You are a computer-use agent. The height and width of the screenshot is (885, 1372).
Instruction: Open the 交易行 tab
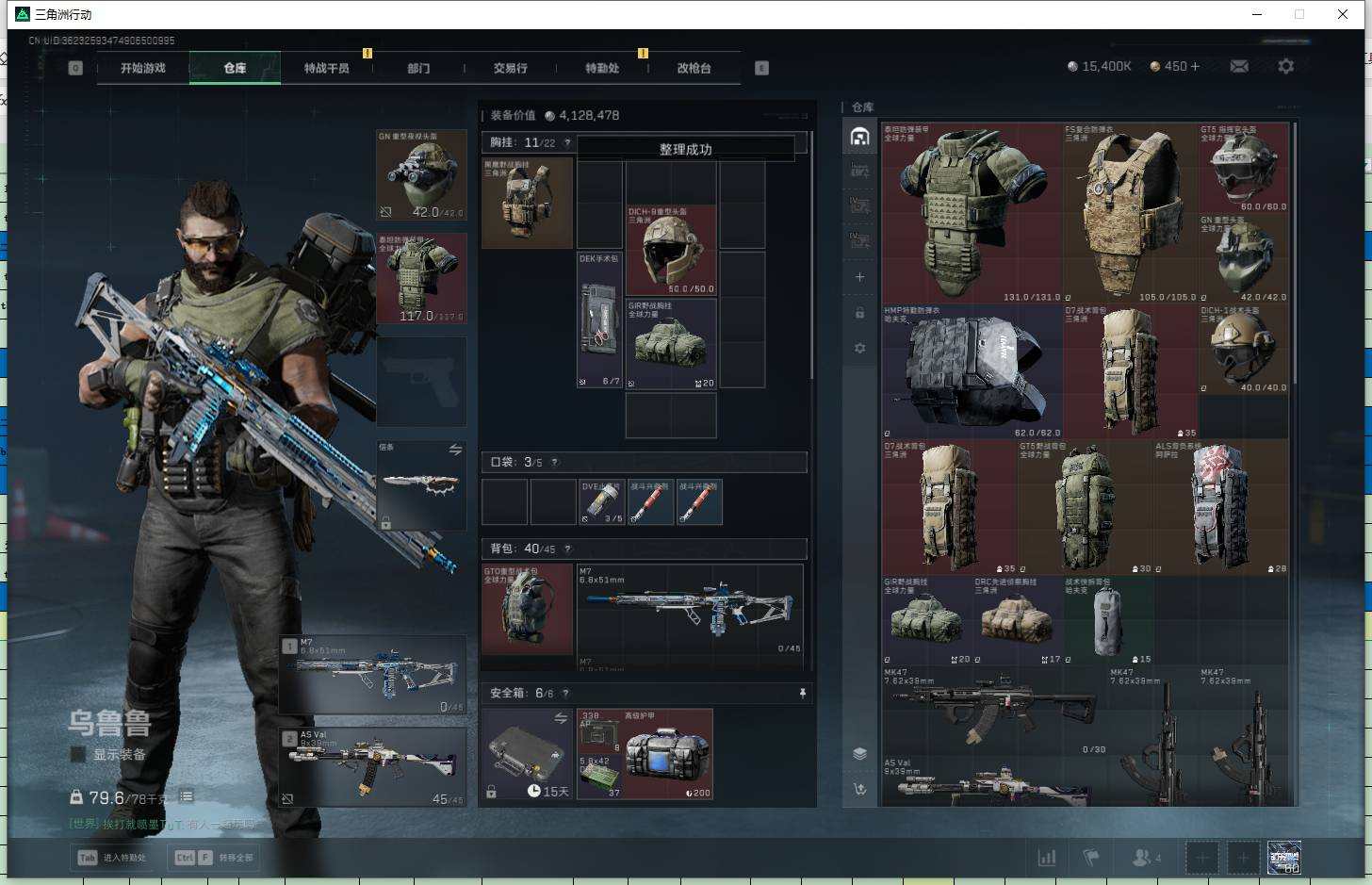point(510,68)
